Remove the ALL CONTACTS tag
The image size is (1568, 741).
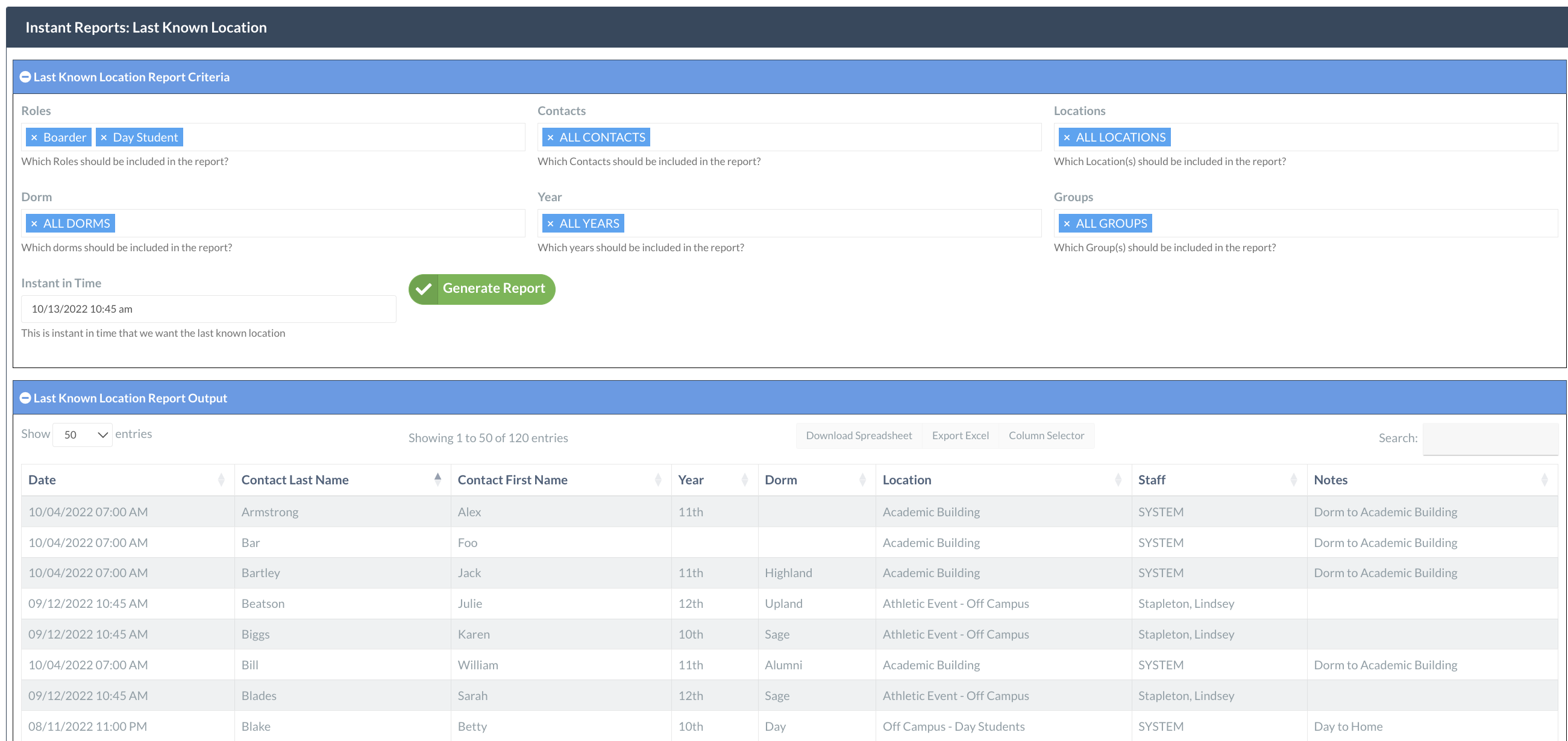pyautogui.click(x=550, y=137)
